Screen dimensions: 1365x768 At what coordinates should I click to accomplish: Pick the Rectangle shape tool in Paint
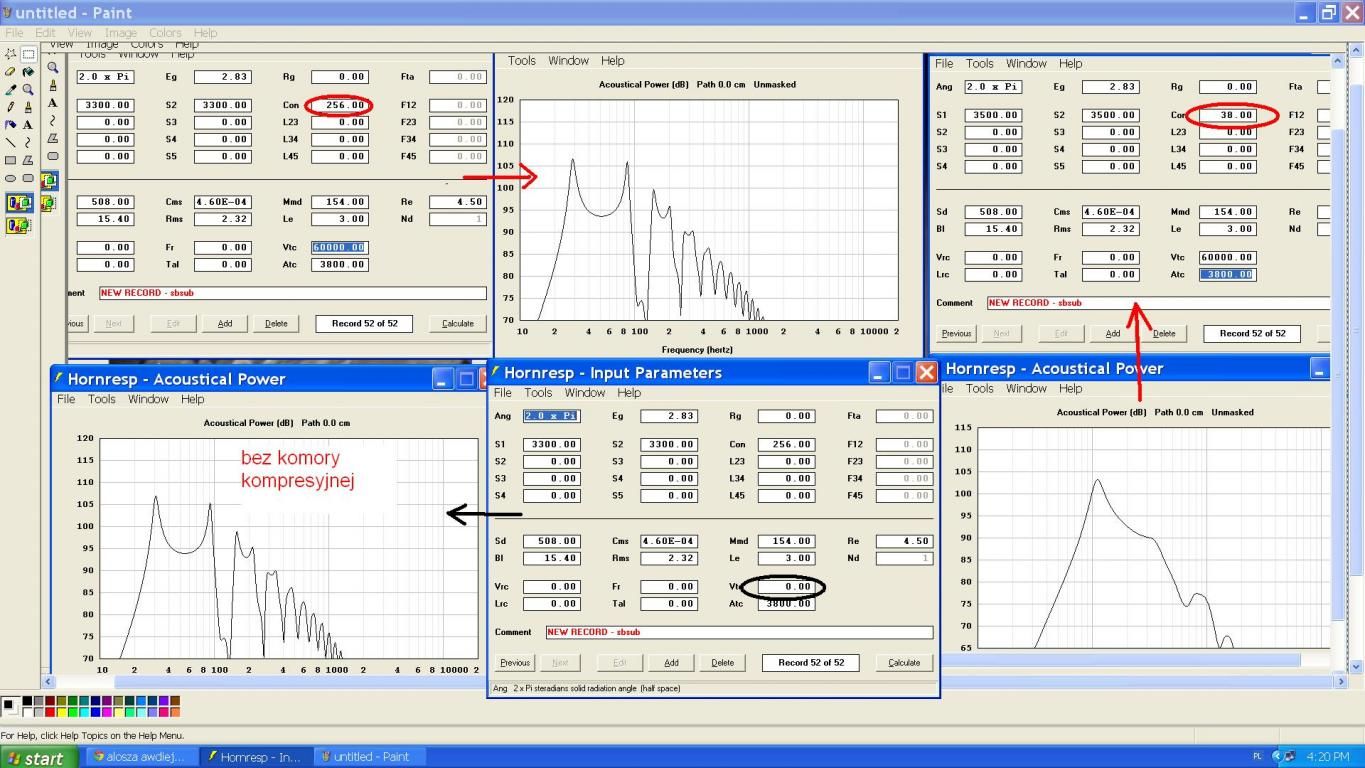[x=10, y=160]
